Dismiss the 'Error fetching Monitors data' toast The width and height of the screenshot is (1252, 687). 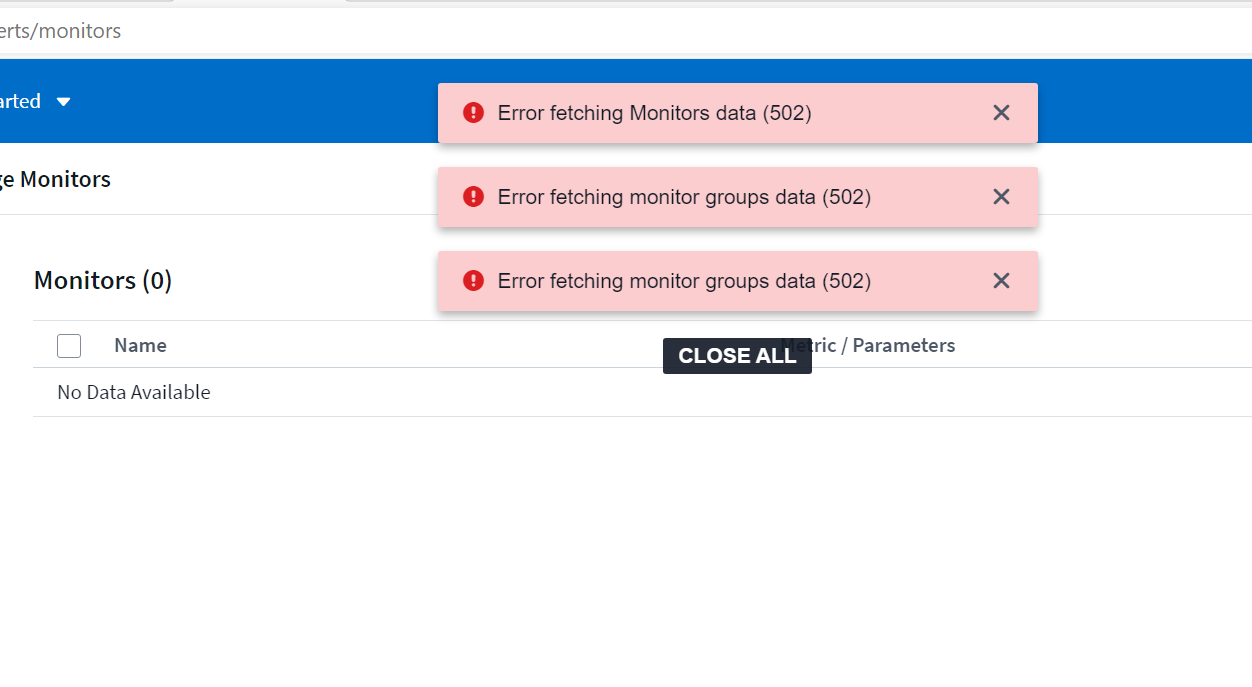1001,113
